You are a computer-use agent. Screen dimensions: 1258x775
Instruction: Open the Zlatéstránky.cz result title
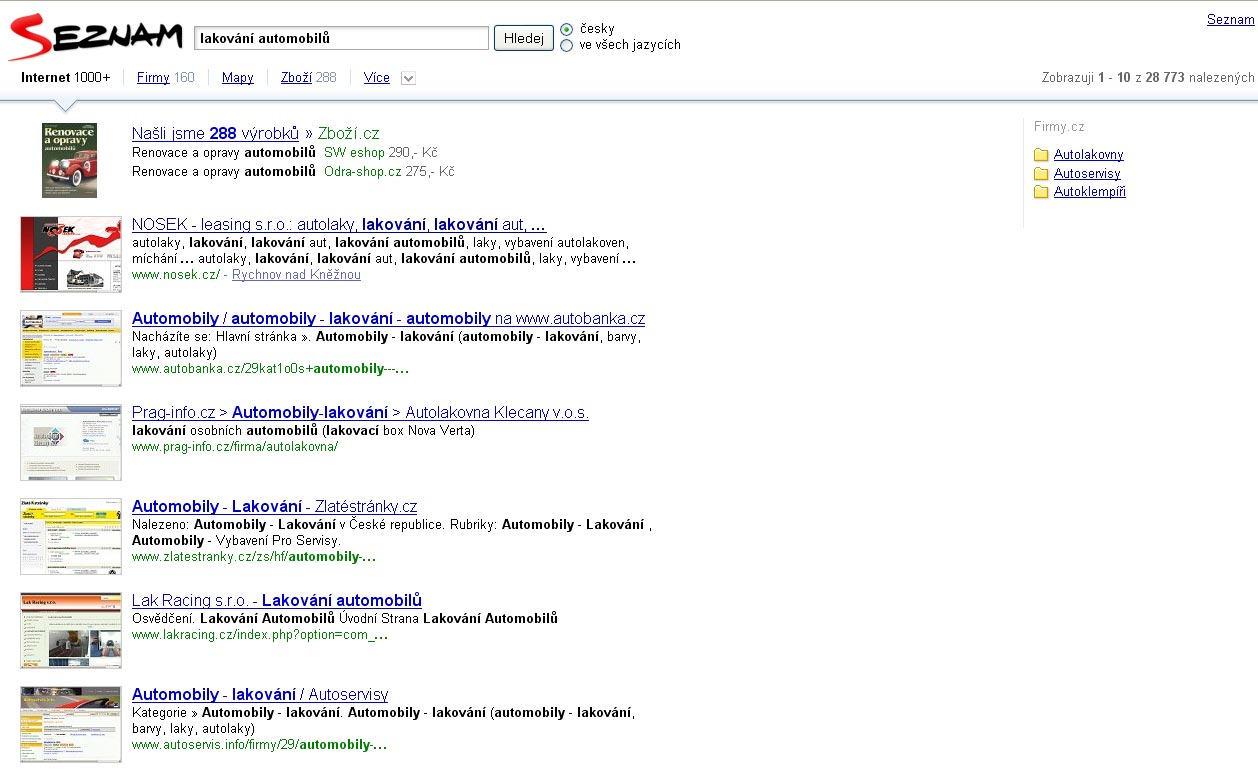[274, 507]
